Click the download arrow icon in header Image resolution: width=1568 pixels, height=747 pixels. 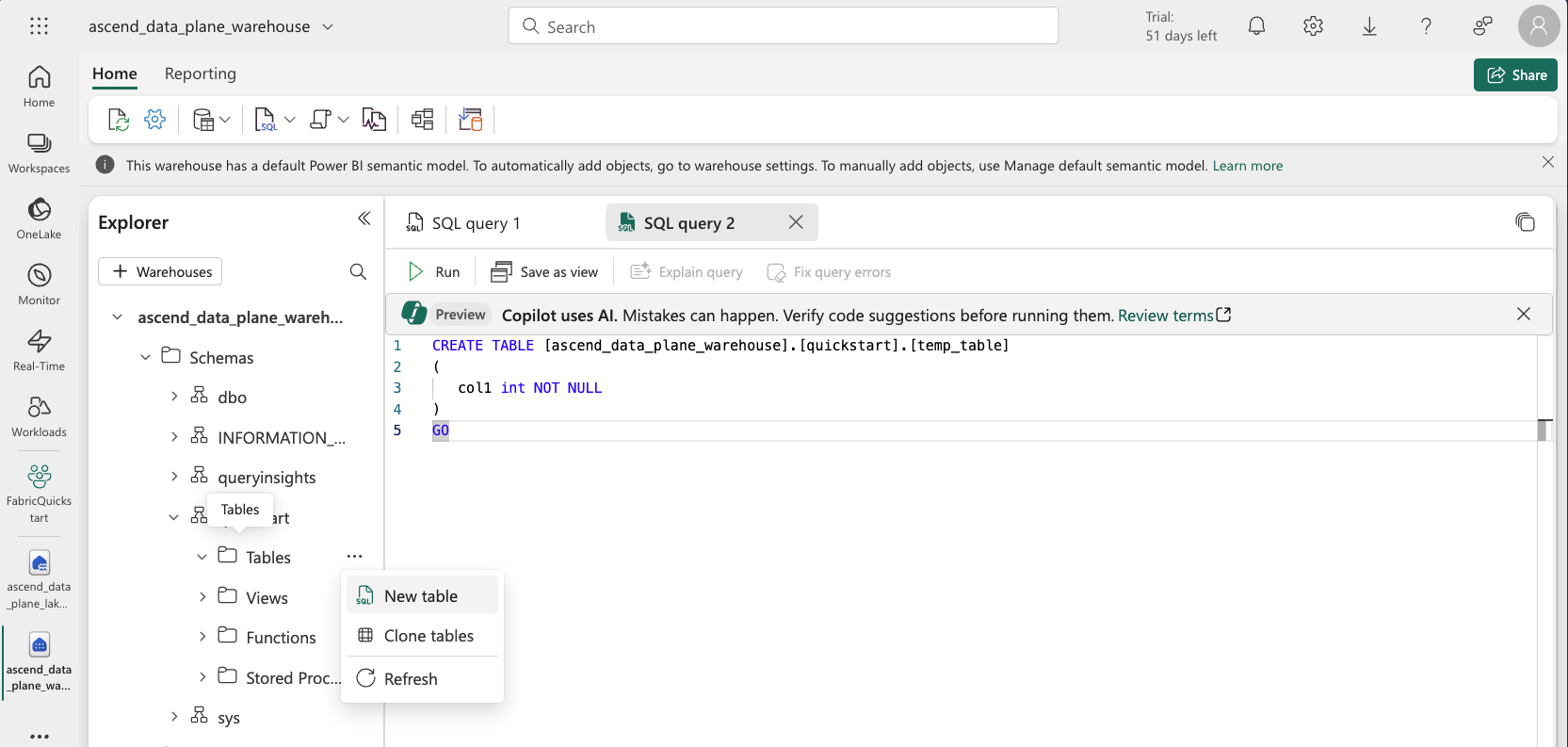1369,26
